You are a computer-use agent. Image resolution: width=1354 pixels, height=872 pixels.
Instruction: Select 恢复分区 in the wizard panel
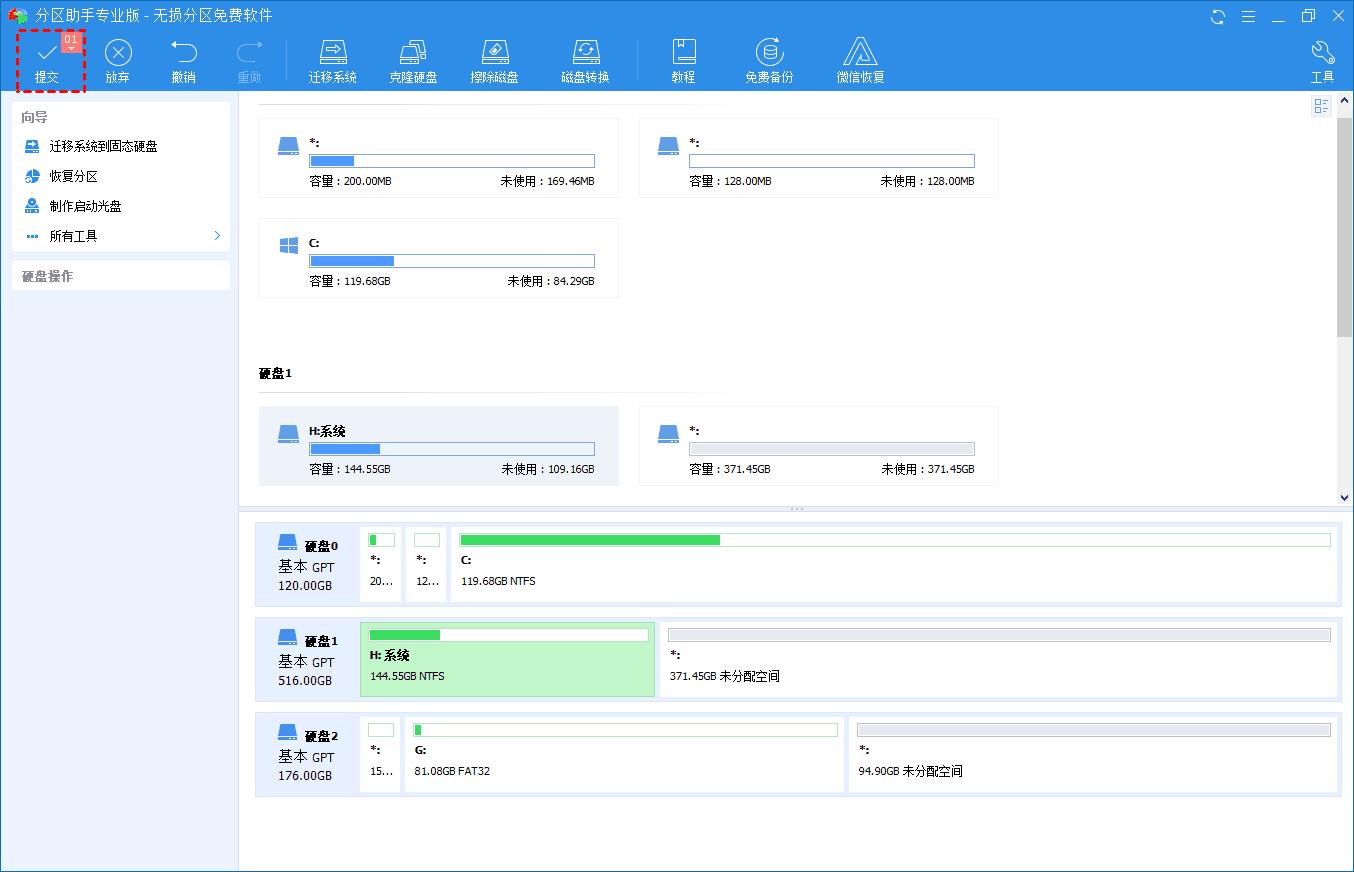pyautogui.click(x=73, y=176)
